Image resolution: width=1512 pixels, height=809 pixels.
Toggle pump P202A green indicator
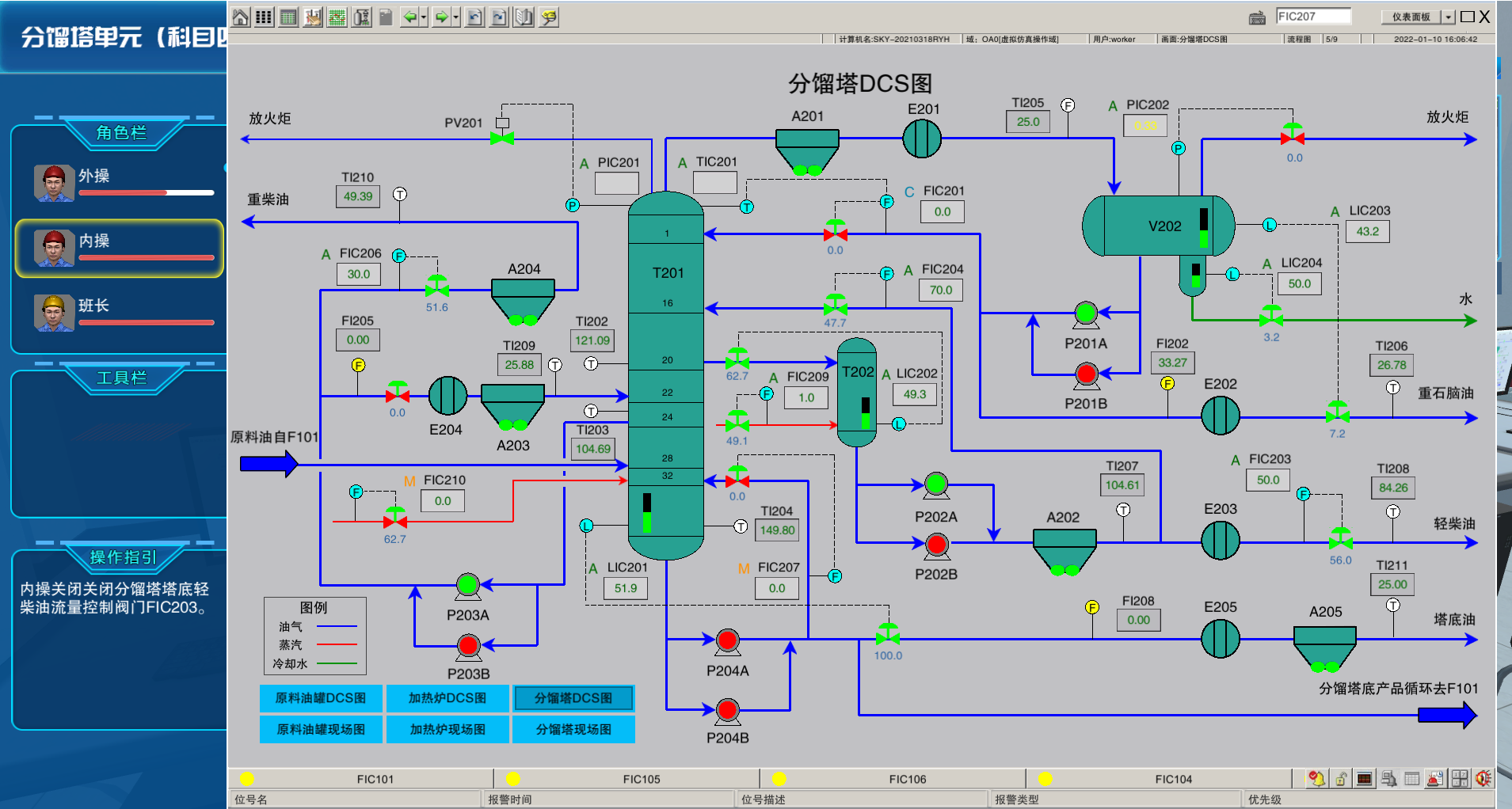pos(936,484)
